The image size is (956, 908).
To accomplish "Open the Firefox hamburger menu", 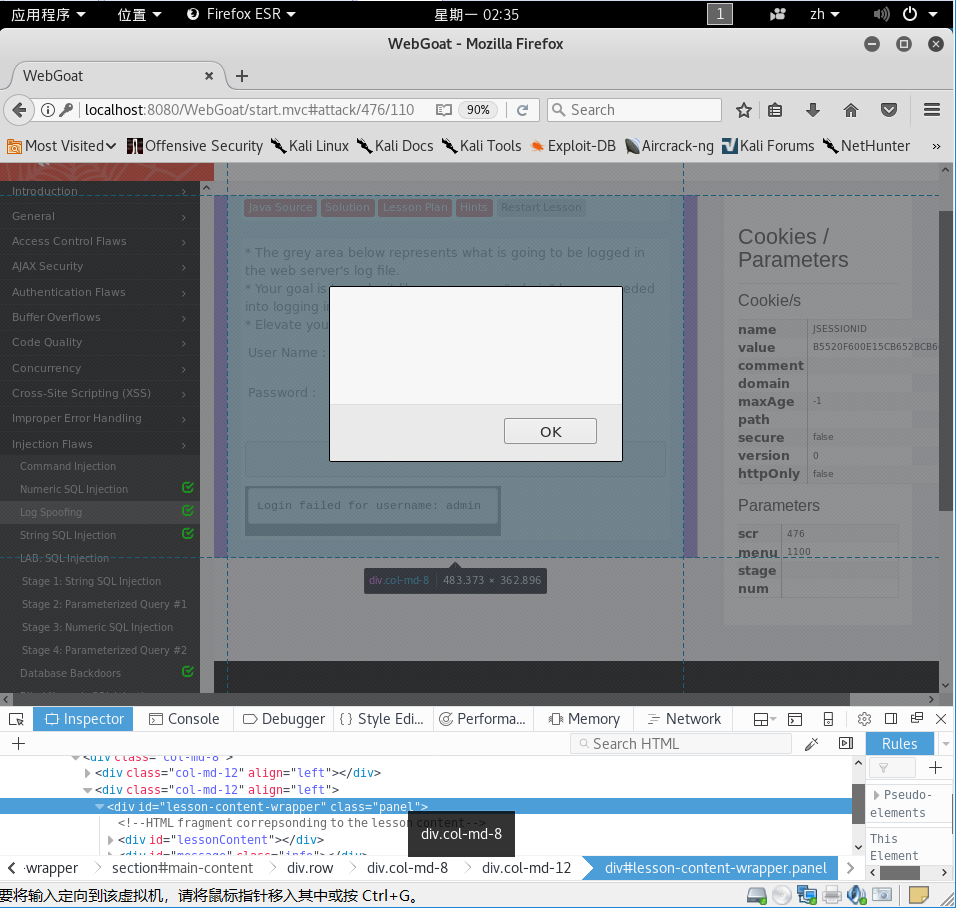I will point(932,110).
